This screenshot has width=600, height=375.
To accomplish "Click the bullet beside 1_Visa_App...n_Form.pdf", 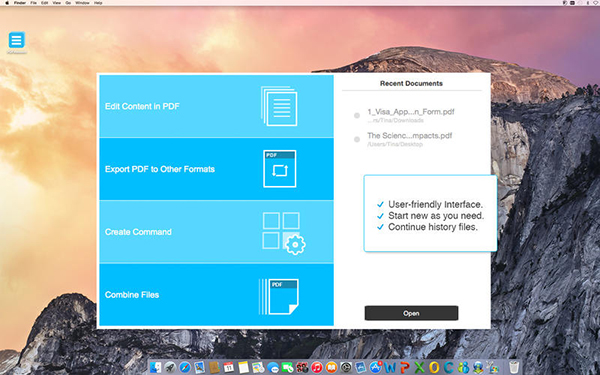I will [x=357, y=115].
